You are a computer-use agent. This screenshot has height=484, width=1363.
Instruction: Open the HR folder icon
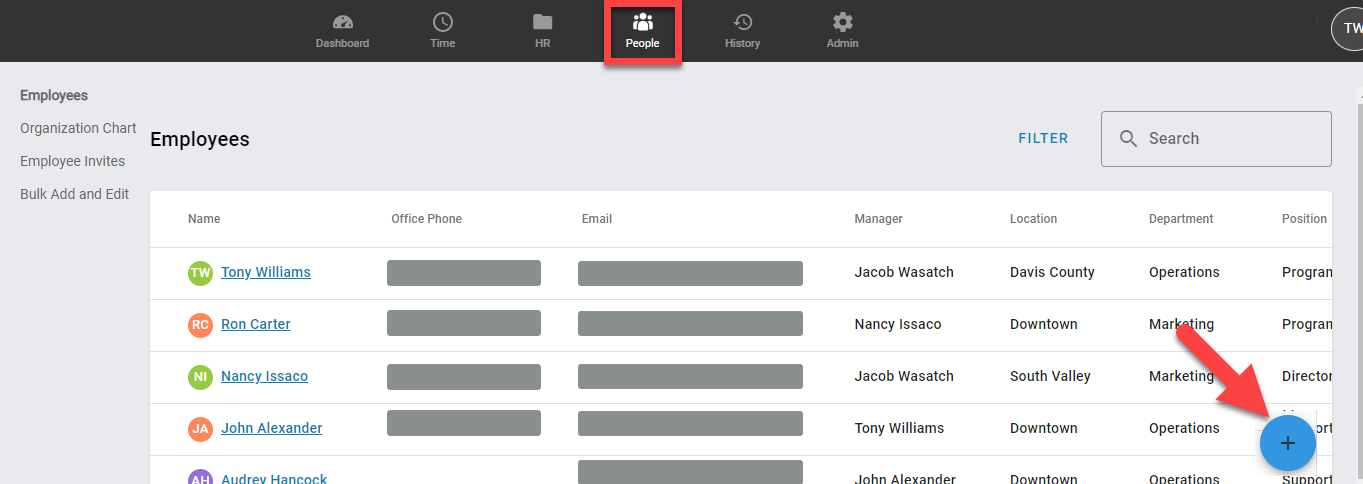click(x=542, y=22)
